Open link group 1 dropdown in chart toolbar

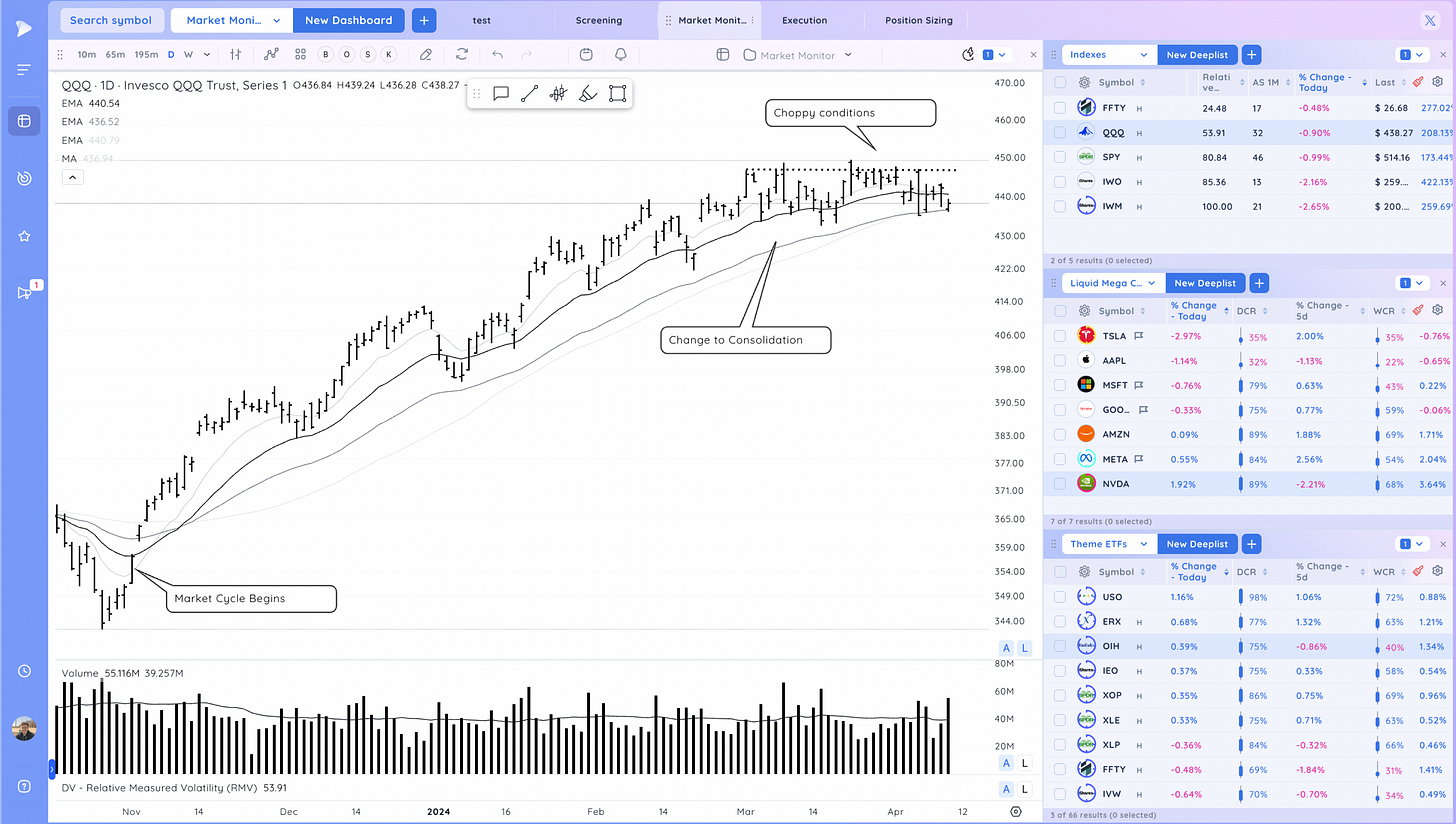point(996,55)
